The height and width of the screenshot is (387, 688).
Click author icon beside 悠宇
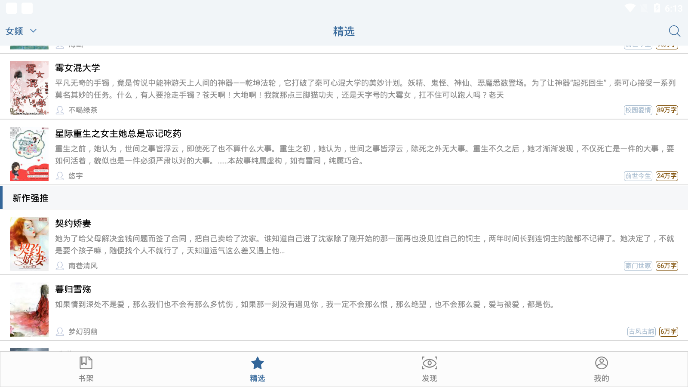click(60, 176)
